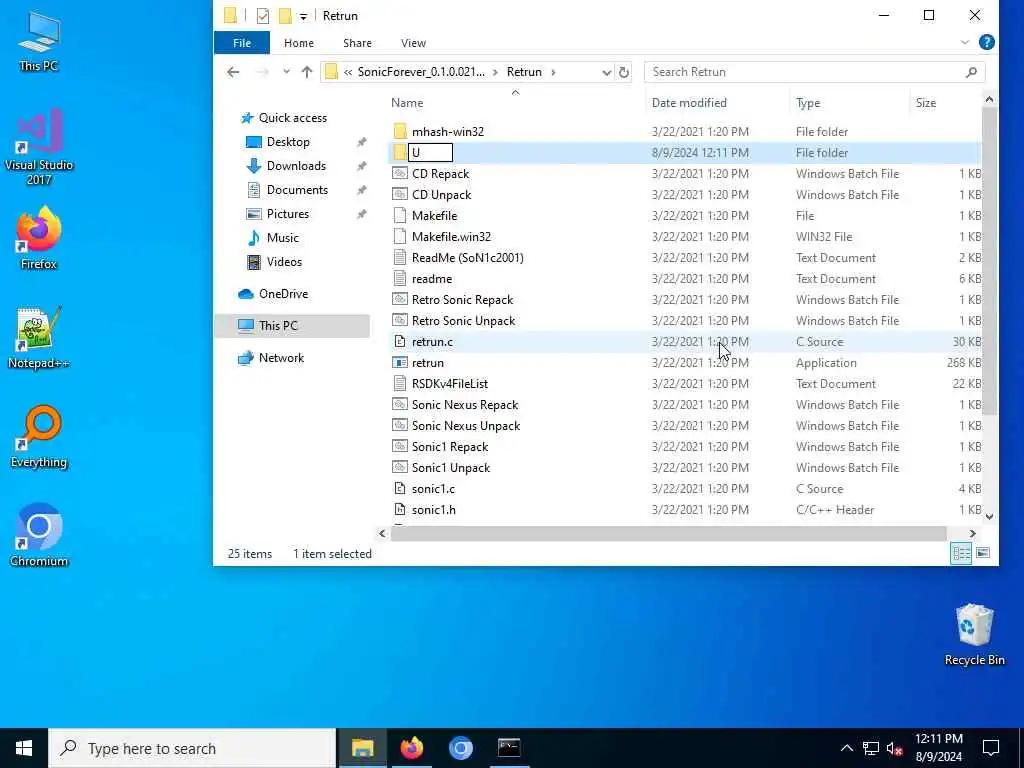1024x768 pixels.
Task: Select the RSDKv4FileList document icon
Action: [400, 383]
